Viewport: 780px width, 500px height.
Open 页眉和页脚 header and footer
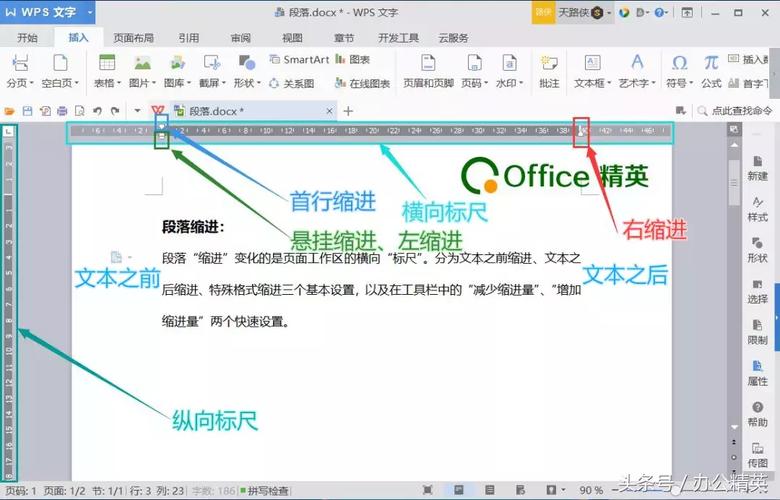(428, 71)
